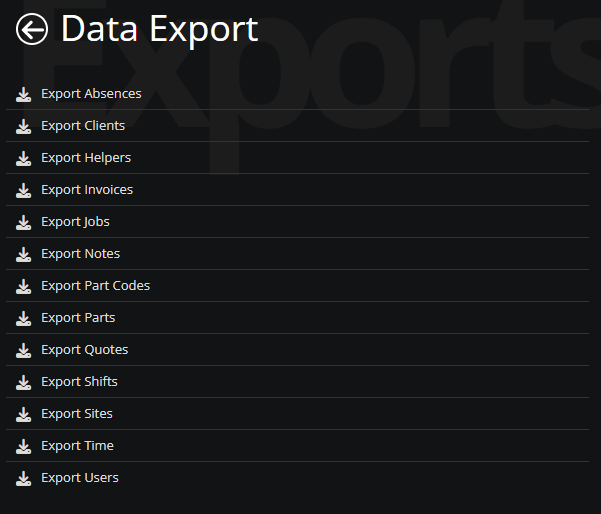
Task: Select the Export Invoices text link
Action: click(x=87, y=190)
